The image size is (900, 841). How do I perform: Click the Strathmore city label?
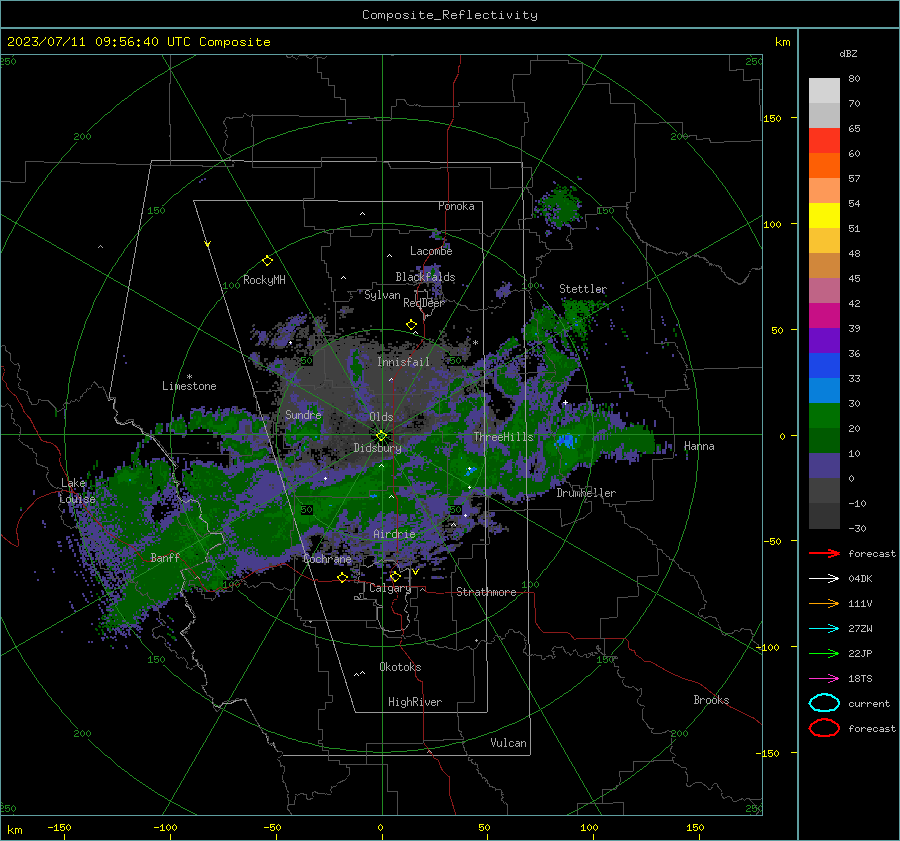click(x=486, y=592)
